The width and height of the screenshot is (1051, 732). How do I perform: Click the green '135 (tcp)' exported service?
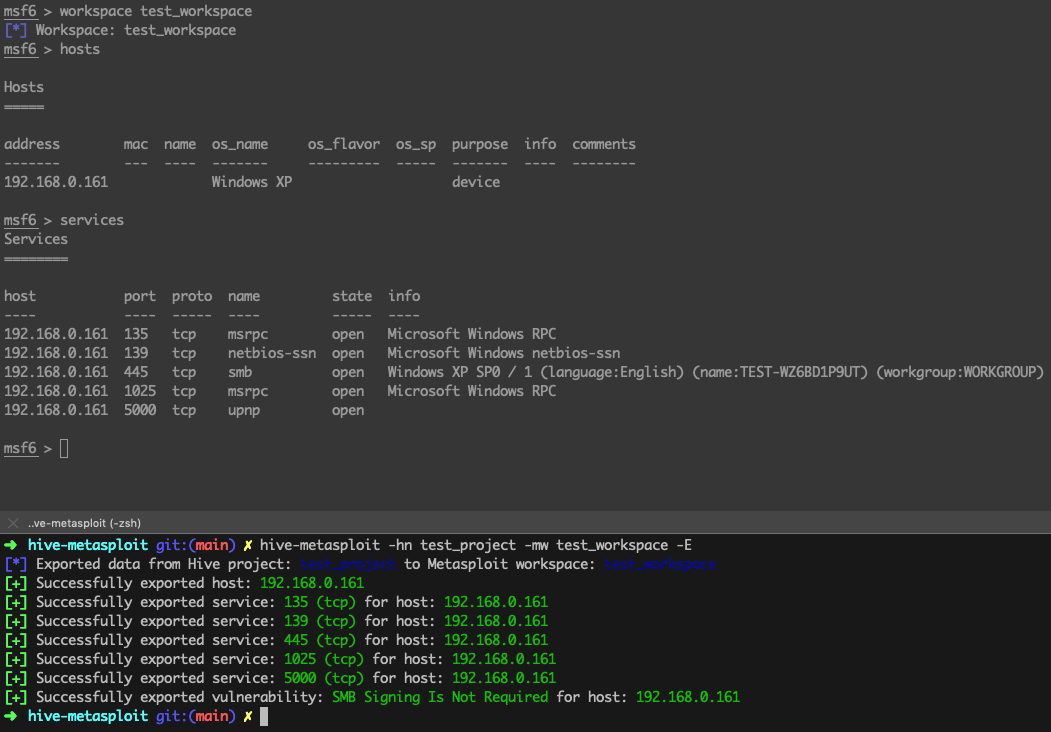(x=319, y=602)
